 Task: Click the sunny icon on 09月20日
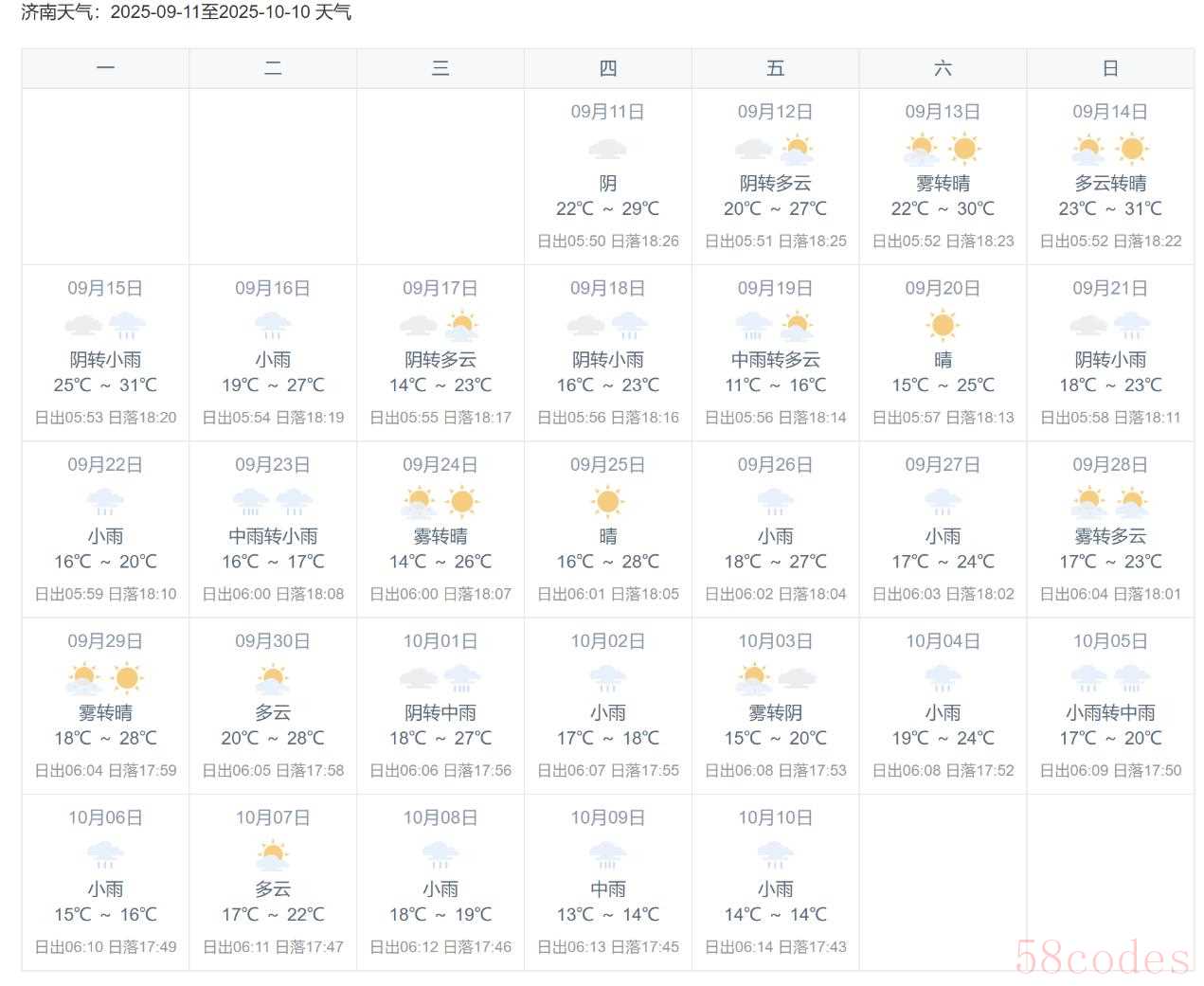(943, 325)
